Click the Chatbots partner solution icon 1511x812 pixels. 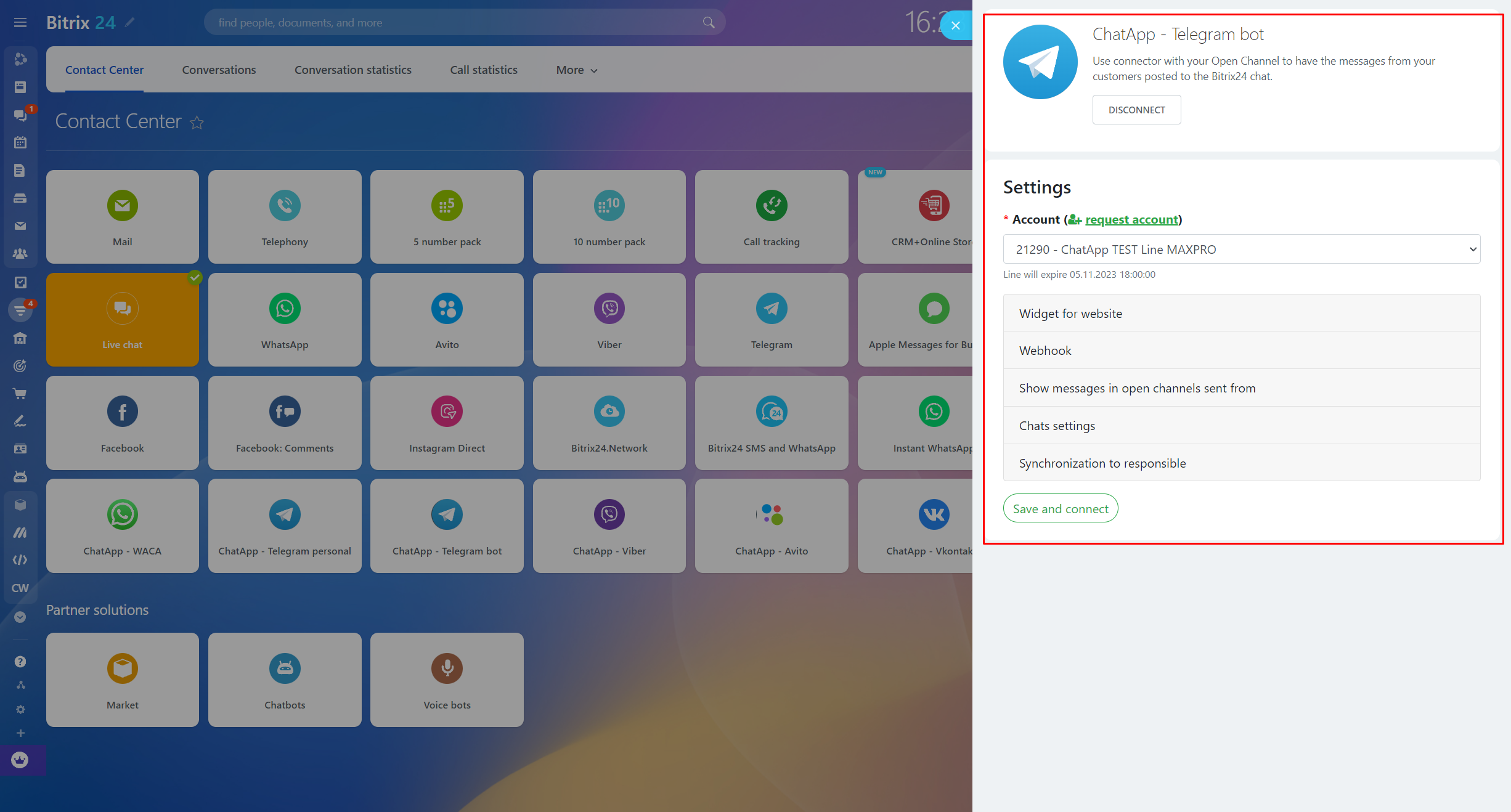(284, 668)
